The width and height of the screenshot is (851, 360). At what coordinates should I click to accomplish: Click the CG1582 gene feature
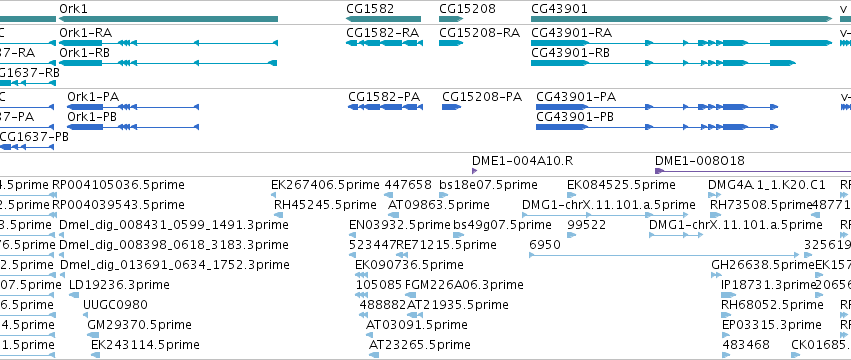click(x=383, y=19)
